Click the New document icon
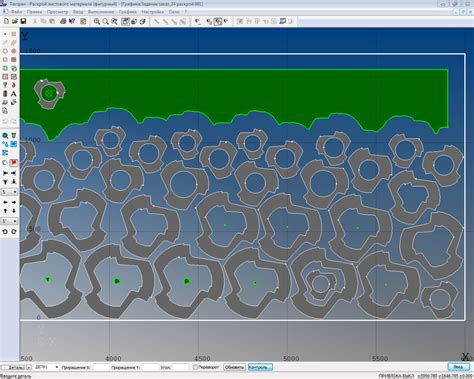This screenshot has height=379, width=474. [x=6, y=21]
